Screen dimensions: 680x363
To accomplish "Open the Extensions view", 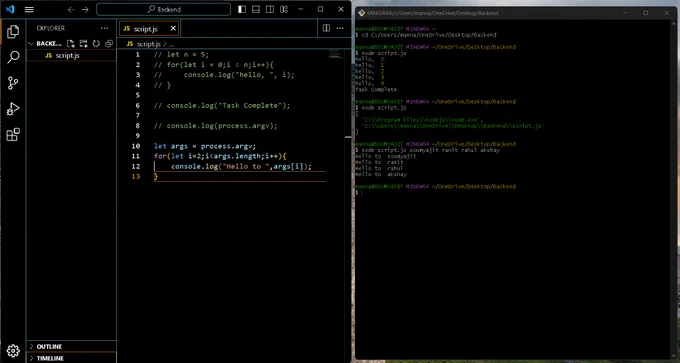I will click(x=13, y=134).
